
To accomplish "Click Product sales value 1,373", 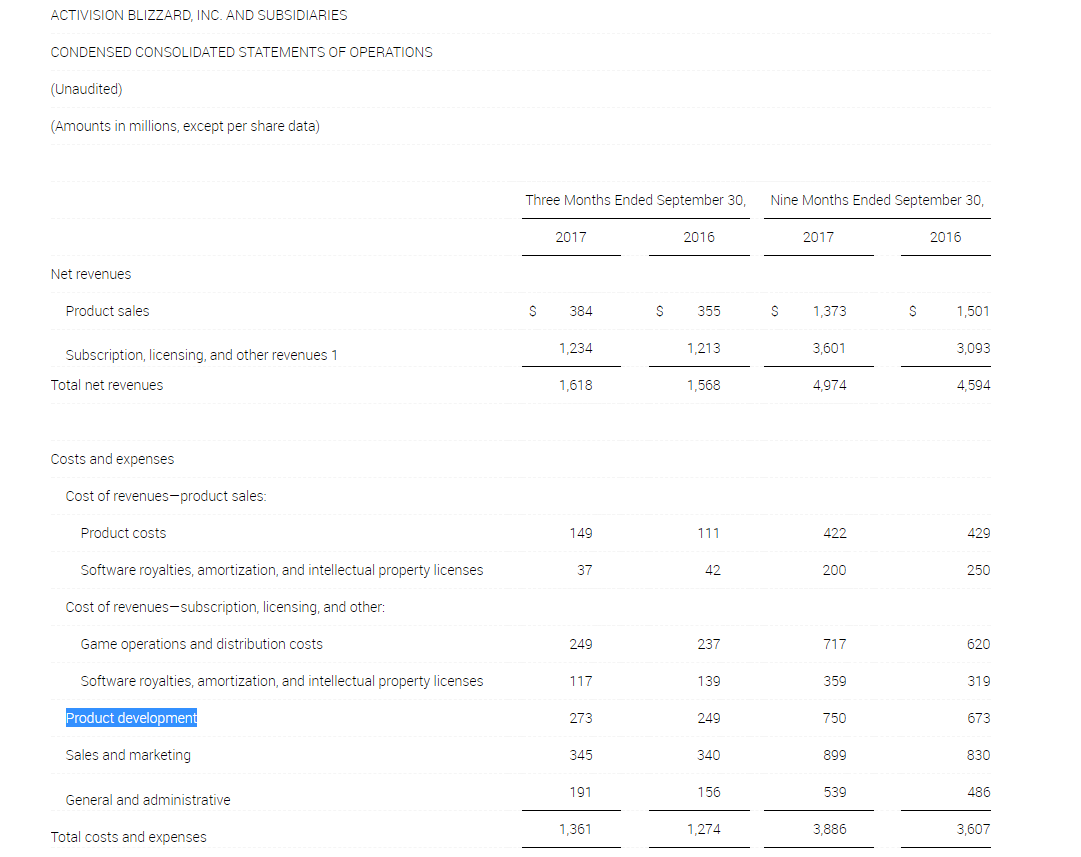I will [829, 311].
